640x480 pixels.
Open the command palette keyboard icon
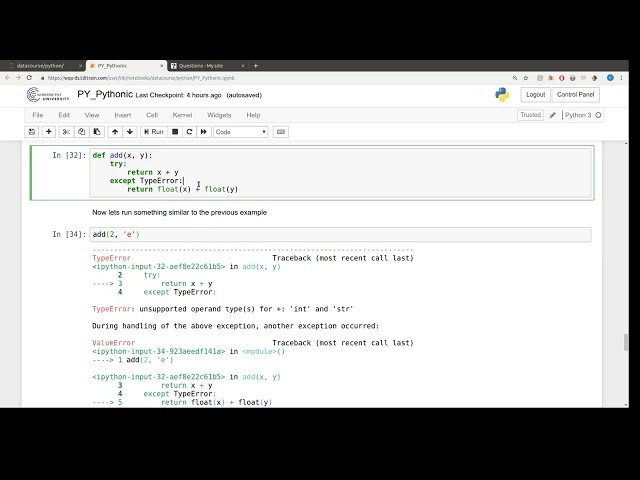281,132
